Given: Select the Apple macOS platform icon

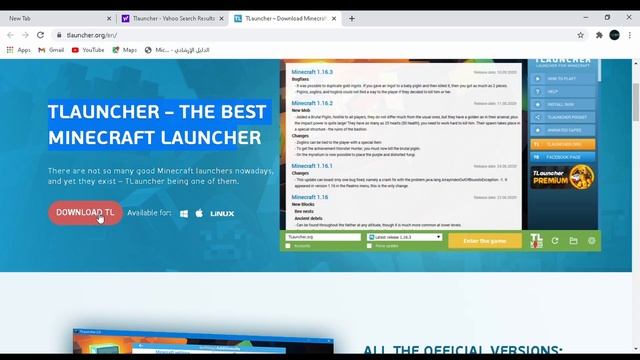Looking at the screenshot, I should tap(199, 213).
